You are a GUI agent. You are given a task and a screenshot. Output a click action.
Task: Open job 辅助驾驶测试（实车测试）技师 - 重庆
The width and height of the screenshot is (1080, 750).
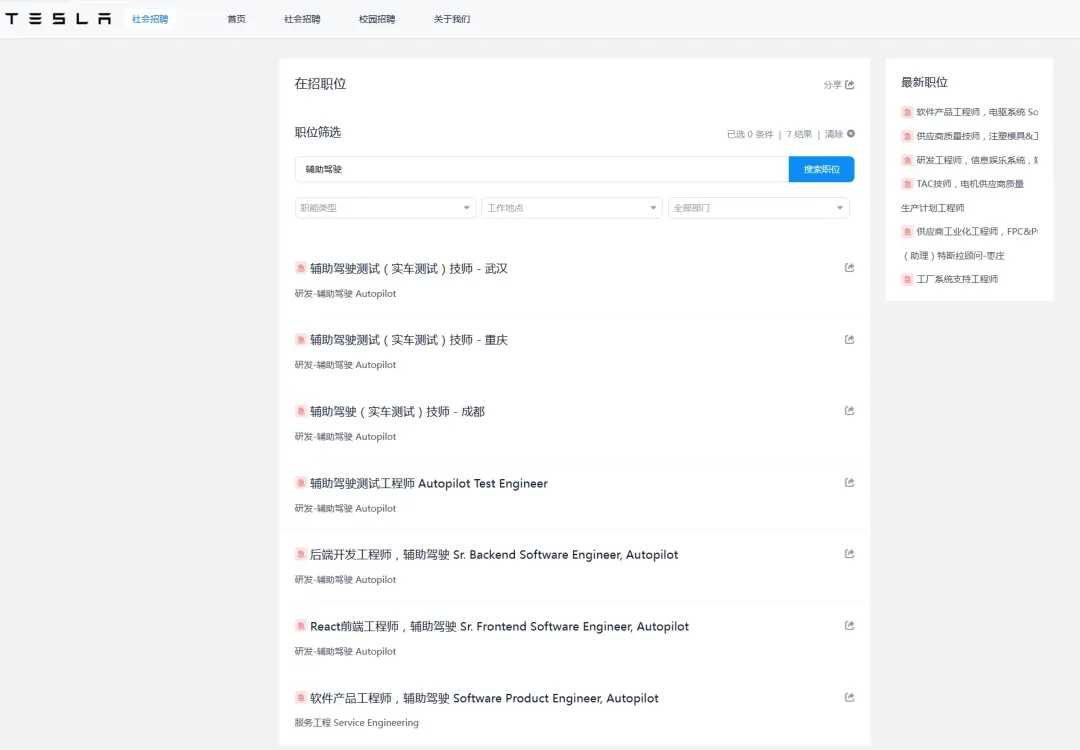tap(408, 340)
